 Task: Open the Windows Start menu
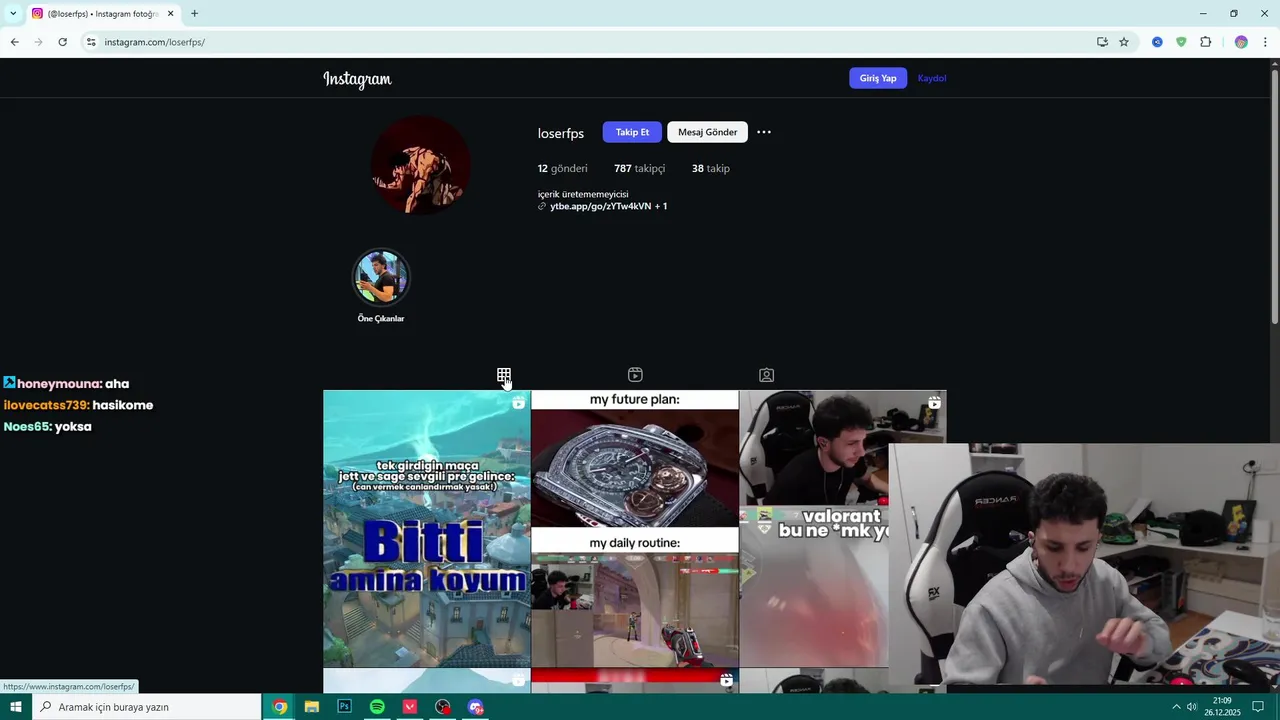click(x=15, y=707)
